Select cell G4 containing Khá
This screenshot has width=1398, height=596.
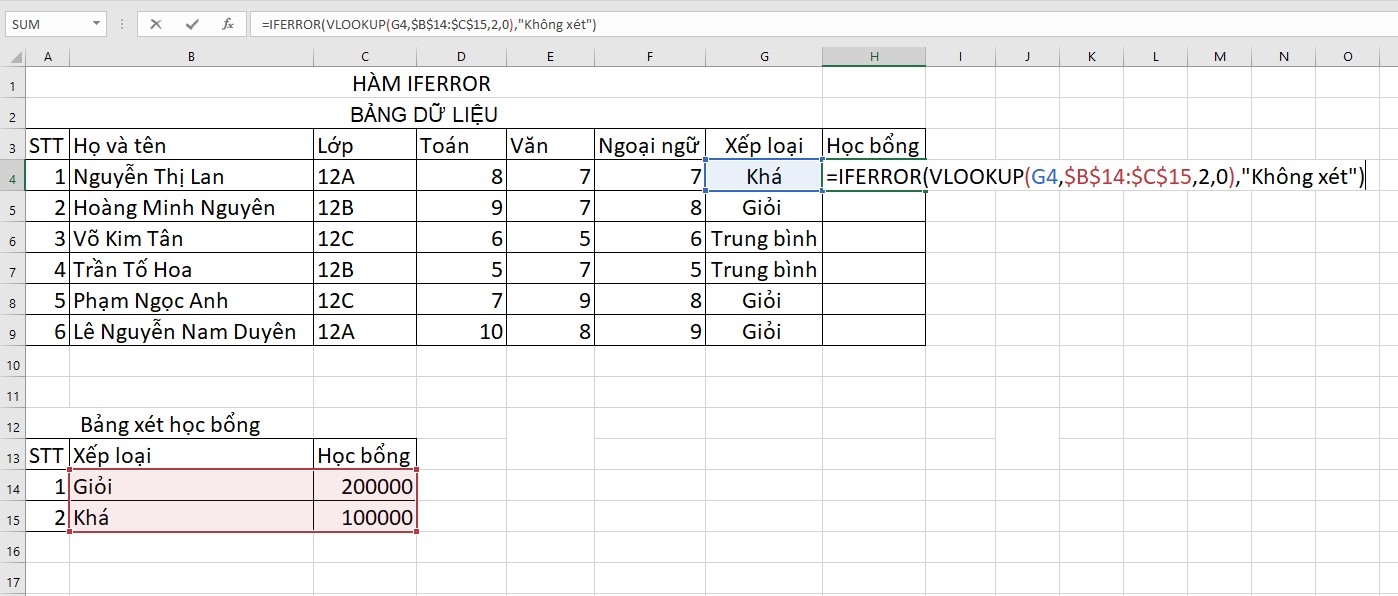coord(763,175)
